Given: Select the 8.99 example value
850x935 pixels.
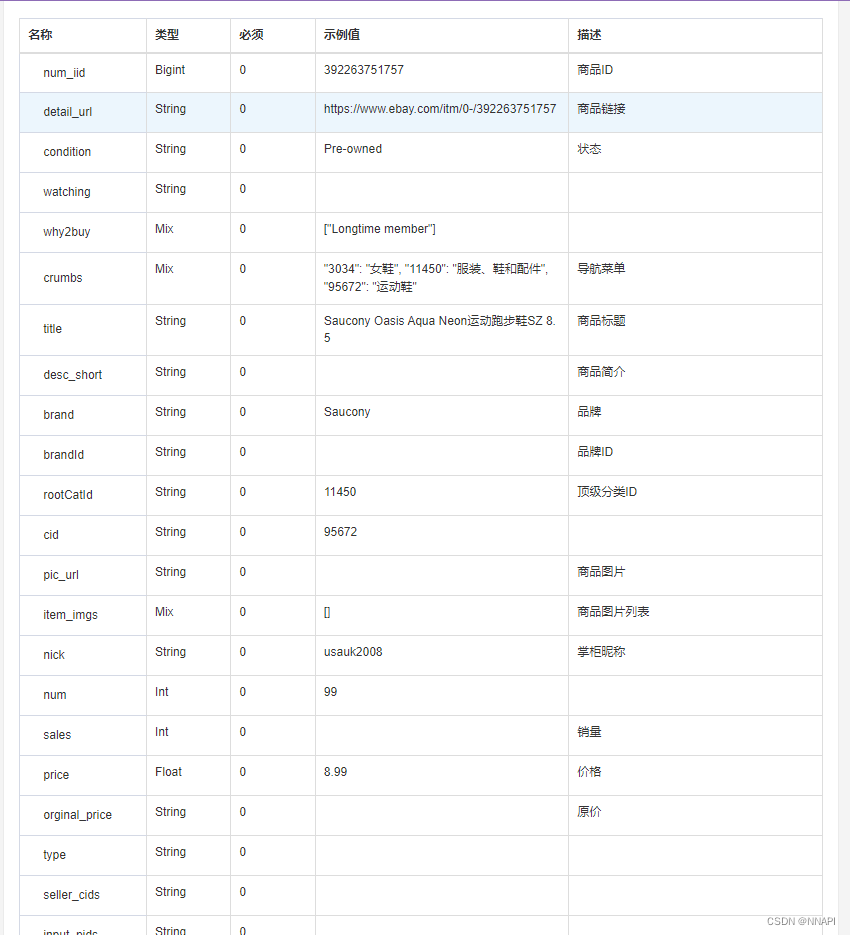Looking at the screenshot, I should pyautogui.click(x=335, y=771).
